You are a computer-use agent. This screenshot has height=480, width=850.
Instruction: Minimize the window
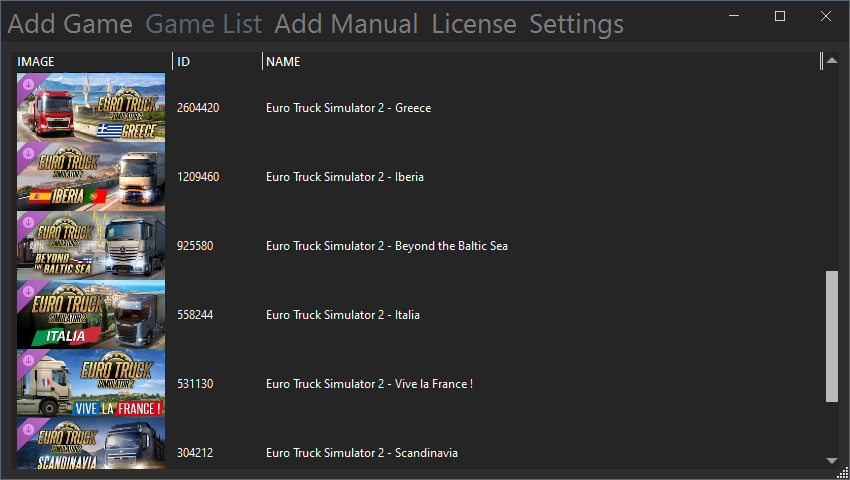click(734, 16)
